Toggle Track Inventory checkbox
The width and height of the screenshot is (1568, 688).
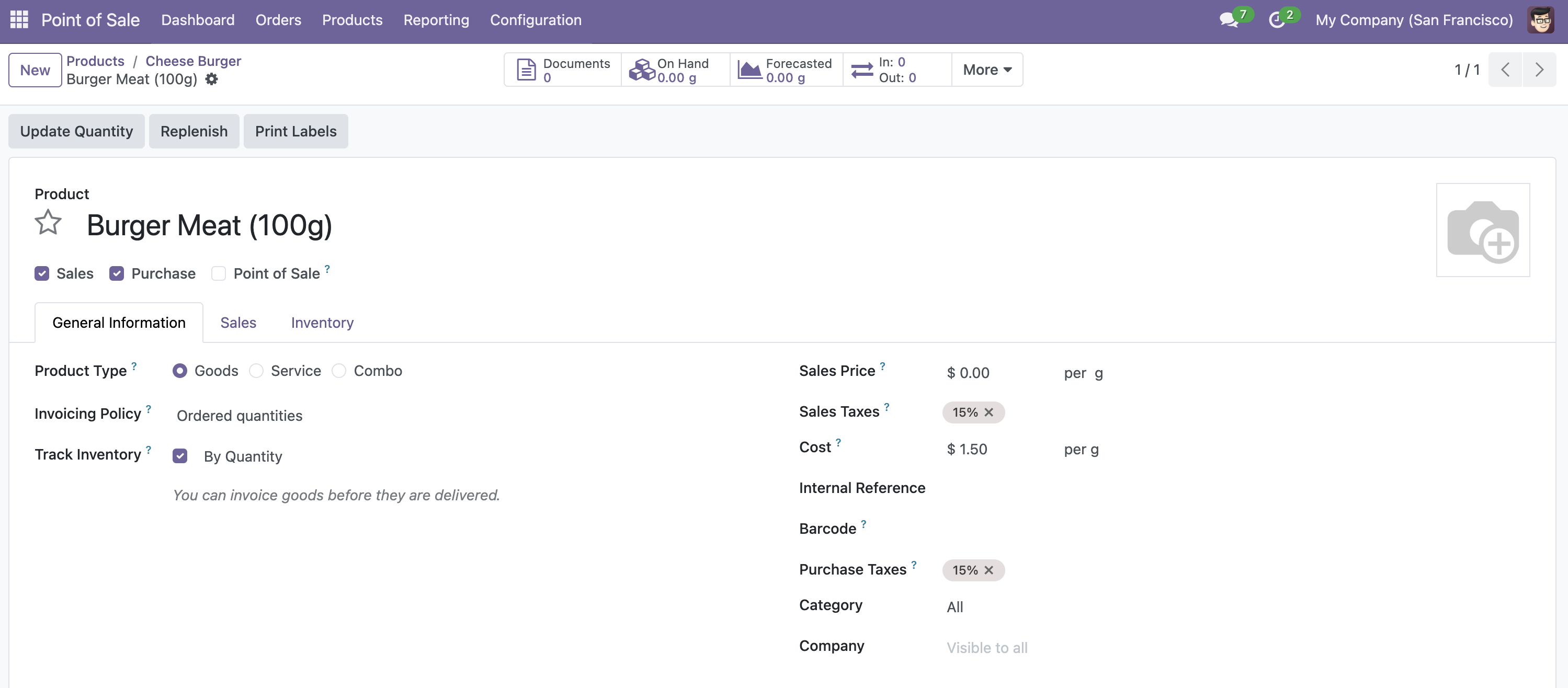[x=180, y=456]
